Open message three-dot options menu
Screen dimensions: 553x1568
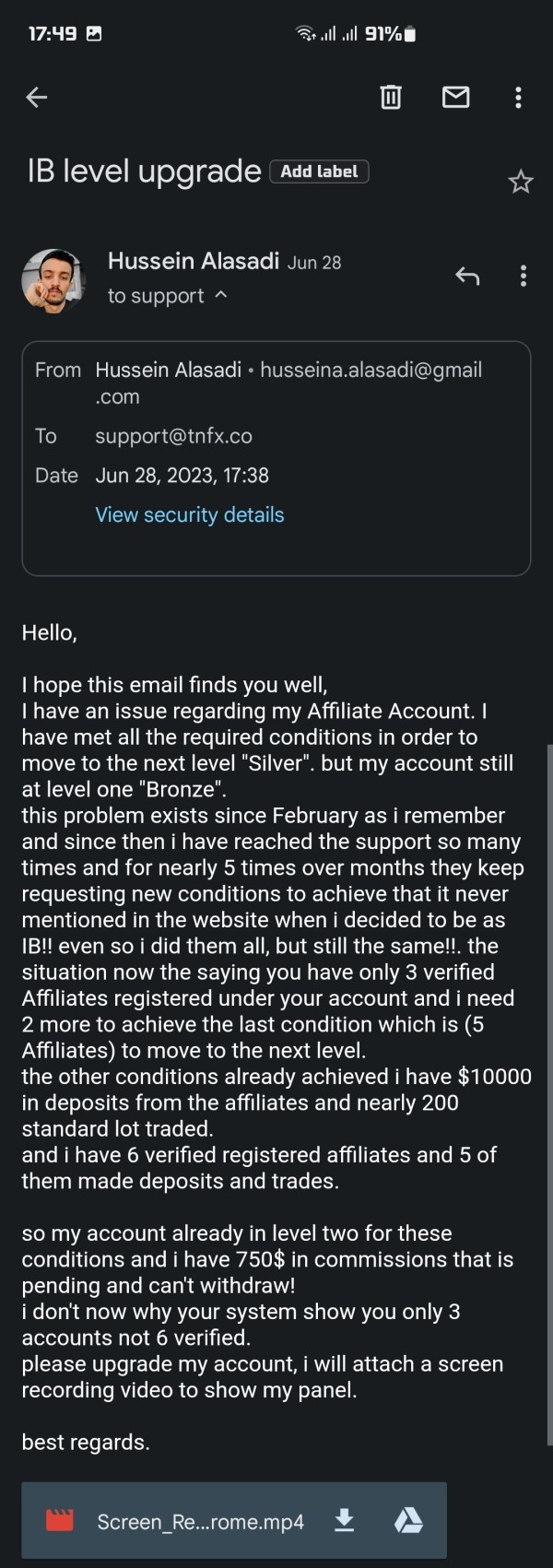[524, 276]
